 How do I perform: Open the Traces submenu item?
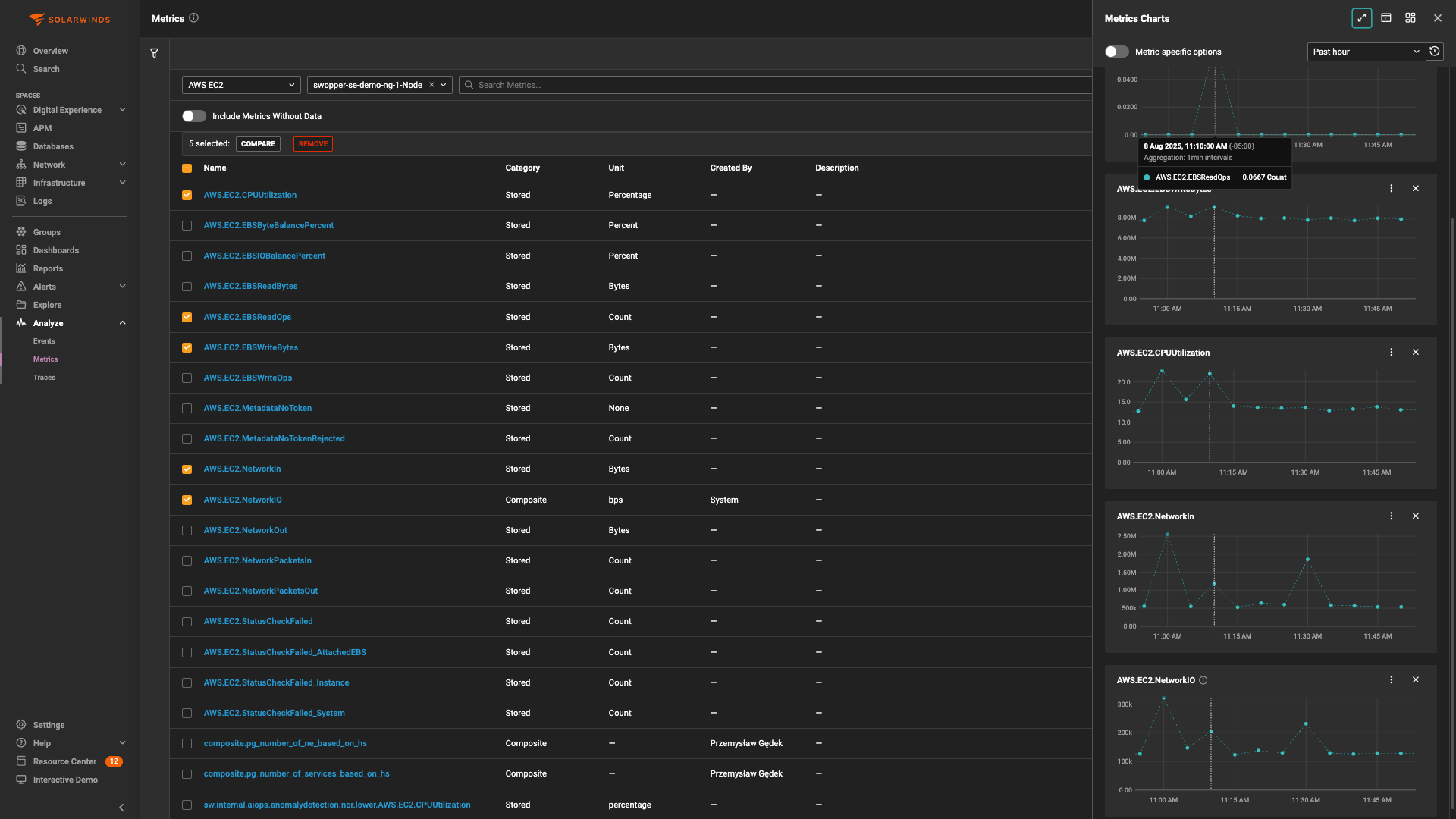pos(44,378)
